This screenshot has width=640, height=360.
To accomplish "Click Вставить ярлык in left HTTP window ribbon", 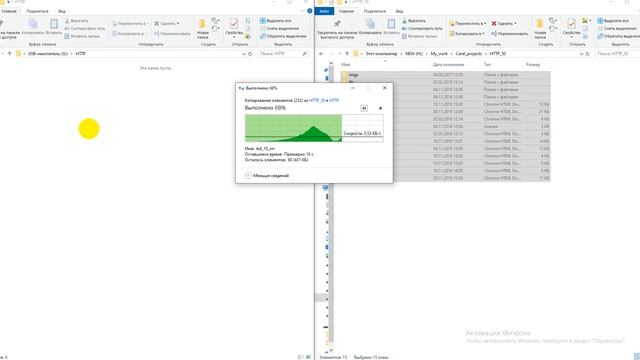I will (x=81, y=36).
